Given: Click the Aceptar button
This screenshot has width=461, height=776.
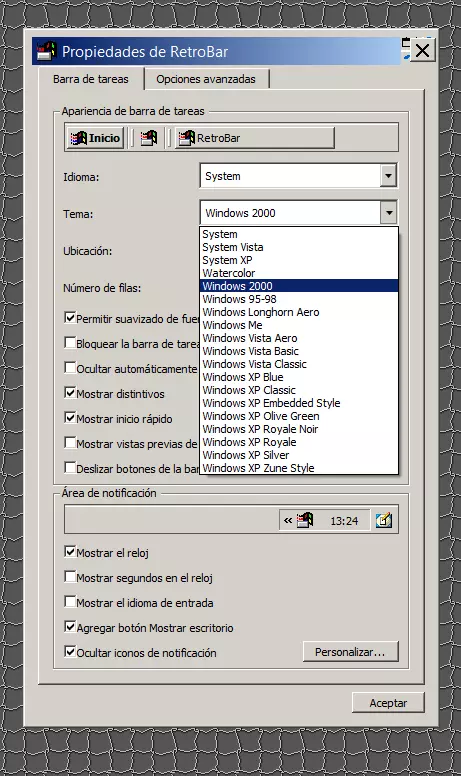Looking at the screenshot, I should (x=388, y=703).
